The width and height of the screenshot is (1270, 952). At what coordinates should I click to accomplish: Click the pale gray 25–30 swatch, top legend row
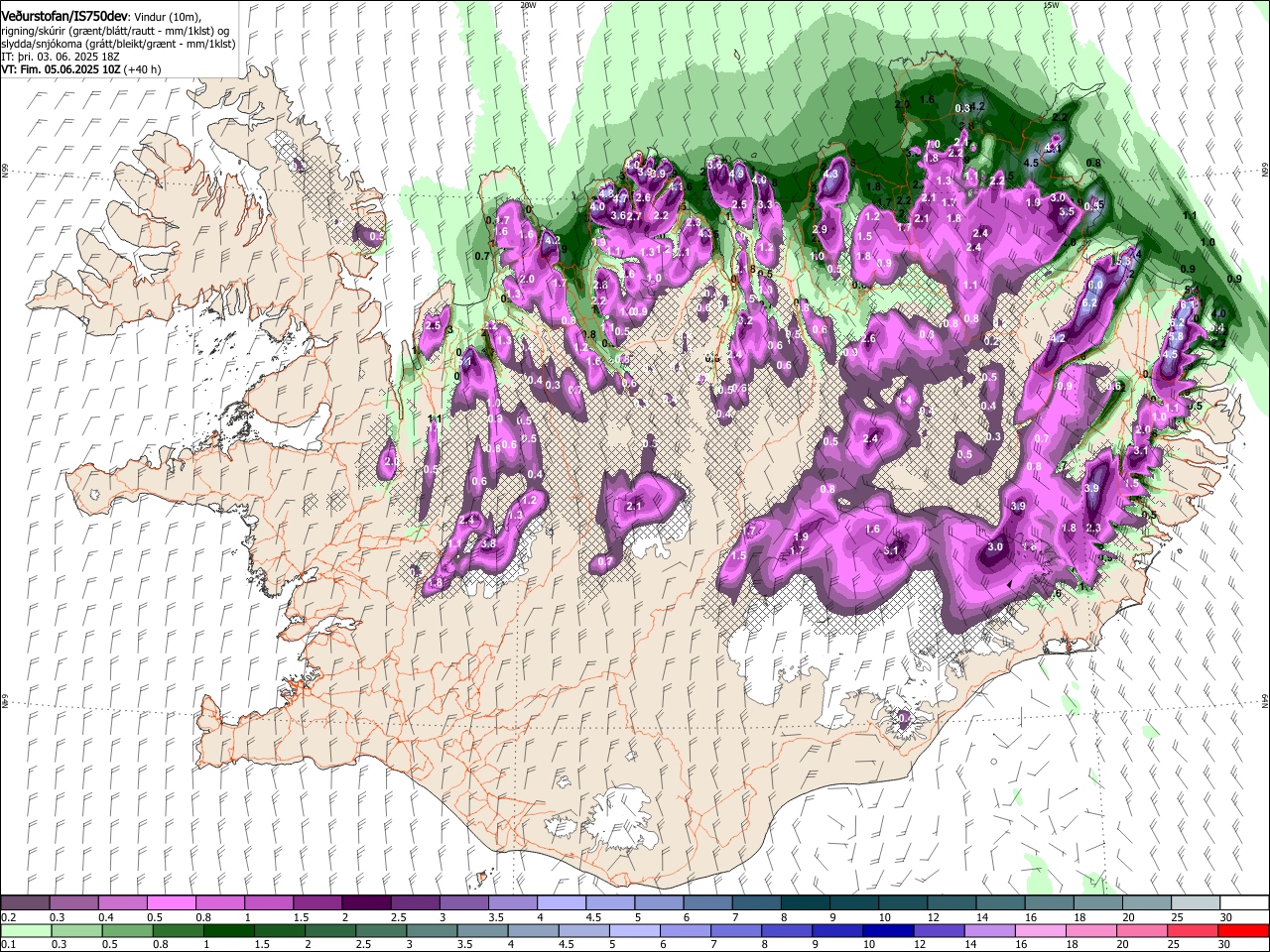coord(1194,903)
